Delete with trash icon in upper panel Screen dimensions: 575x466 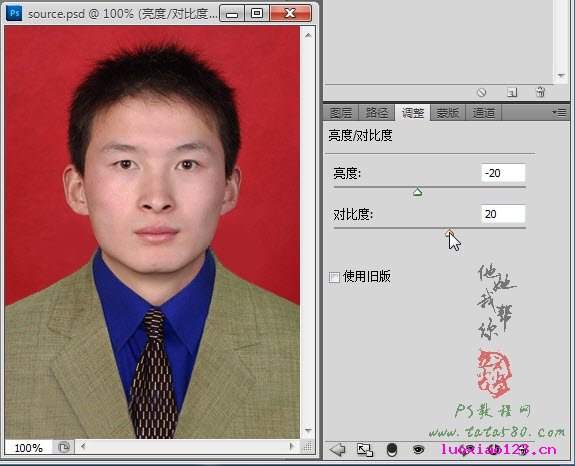pyautogui.click(x=540, y=92)
